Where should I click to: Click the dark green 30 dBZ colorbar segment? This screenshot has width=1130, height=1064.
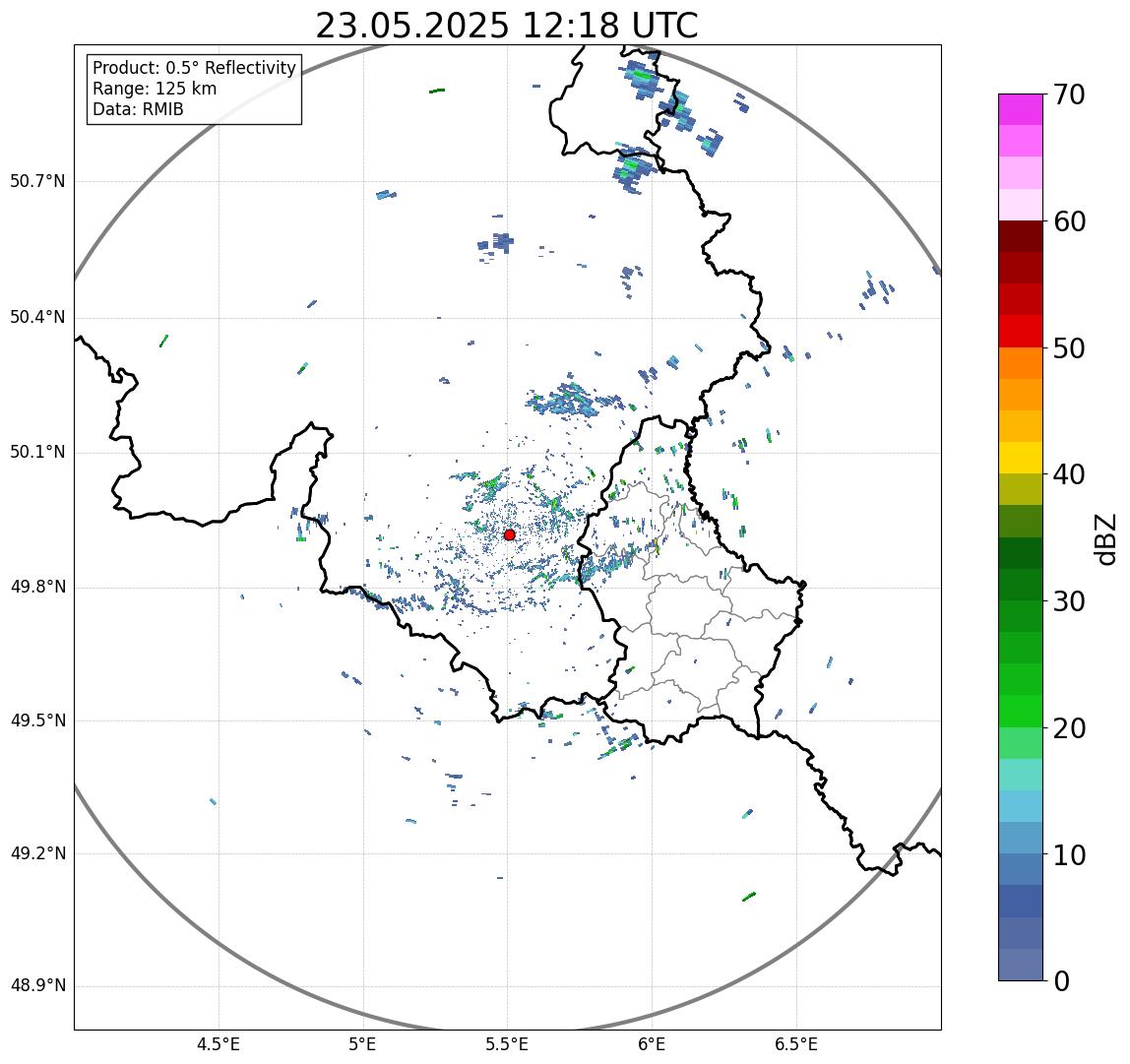pos(1021,586)
